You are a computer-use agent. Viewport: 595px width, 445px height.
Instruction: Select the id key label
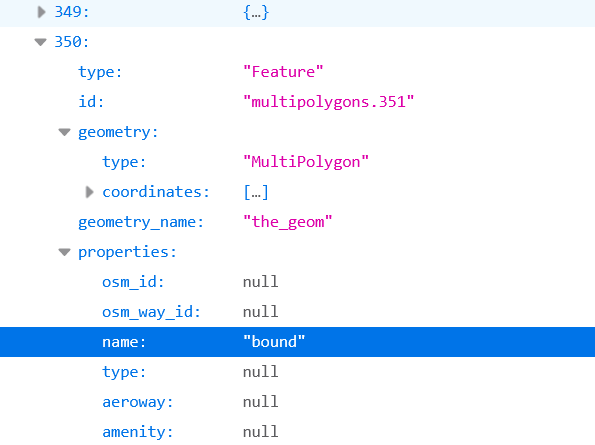point(91,102)
